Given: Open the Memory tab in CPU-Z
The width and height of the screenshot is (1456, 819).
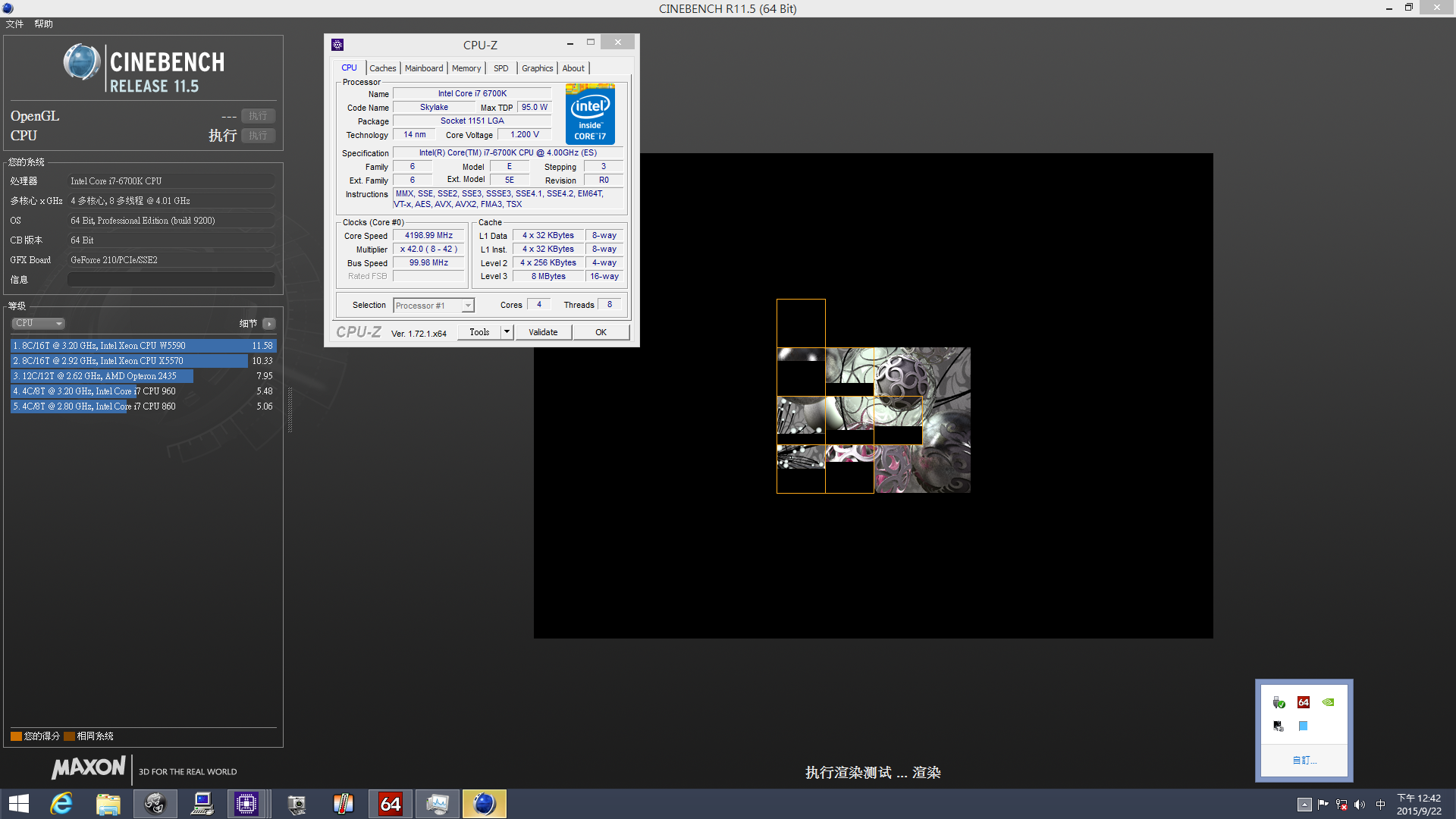Looking at the screenshot, I should tap(466, 68).
